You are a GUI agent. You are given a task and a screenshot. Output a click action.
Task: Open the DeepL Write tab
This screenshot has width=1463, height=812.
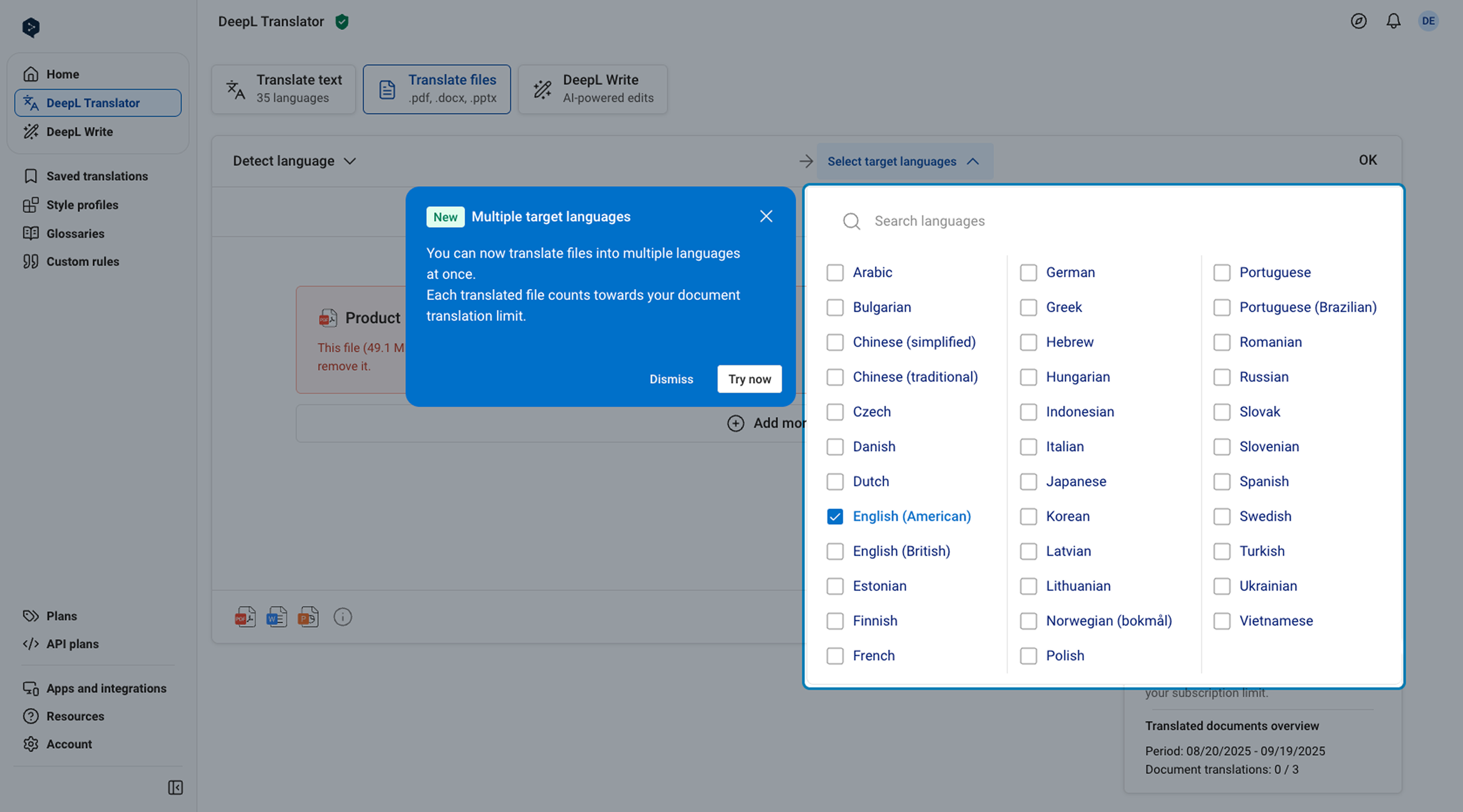[592, 89]
